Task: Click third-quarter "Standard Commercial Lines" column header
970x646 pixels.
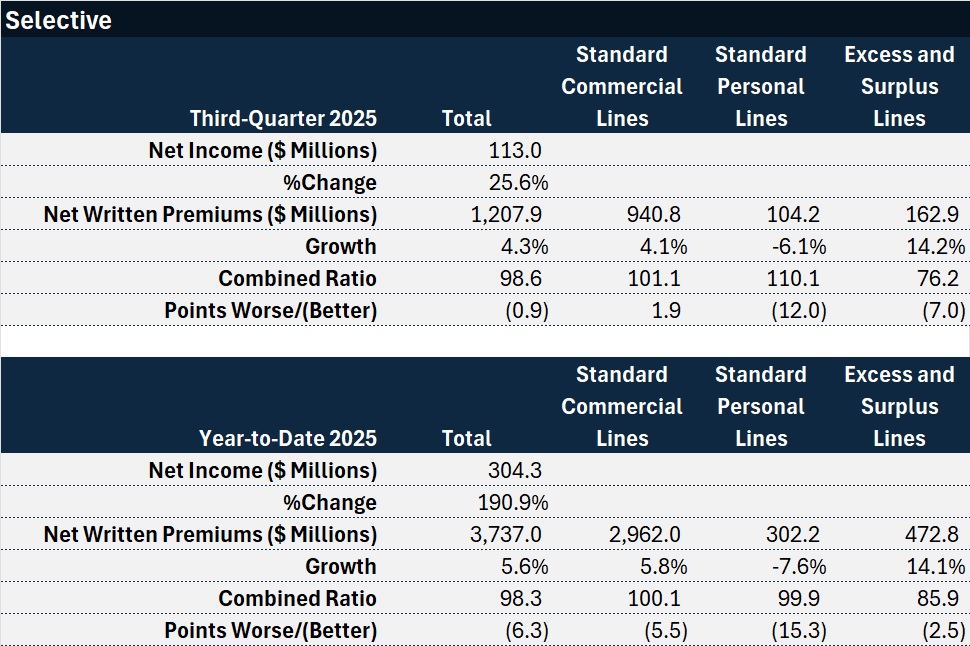Action: point(622,86)
